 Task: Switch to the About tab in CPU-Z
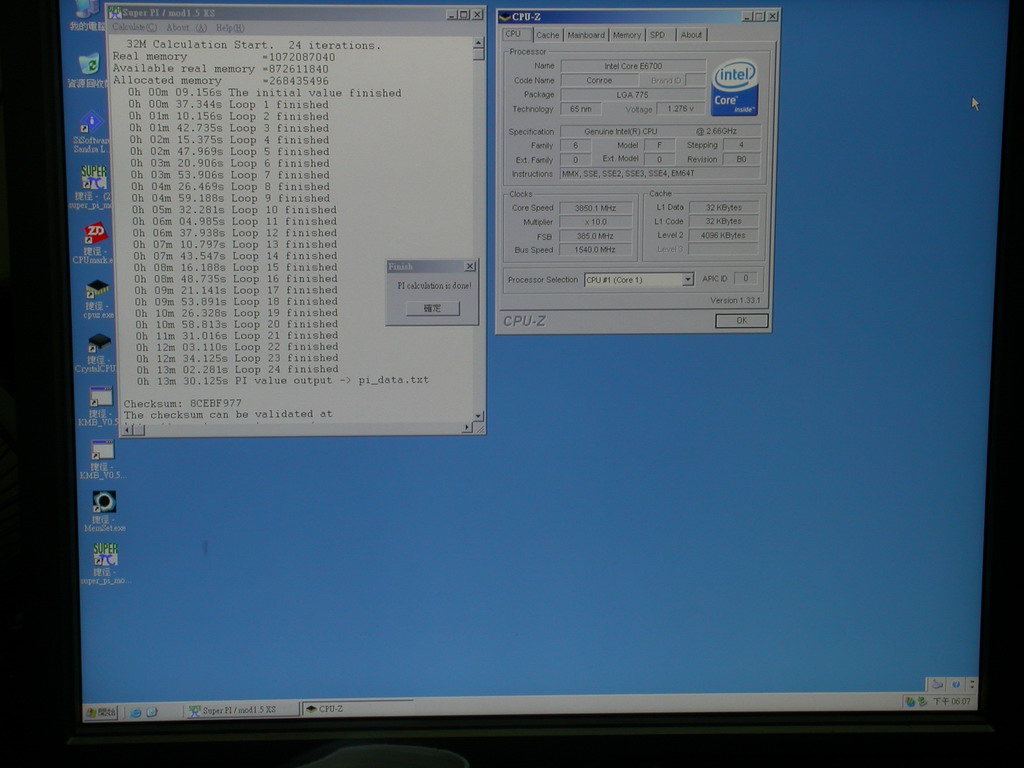coord(690,35)
